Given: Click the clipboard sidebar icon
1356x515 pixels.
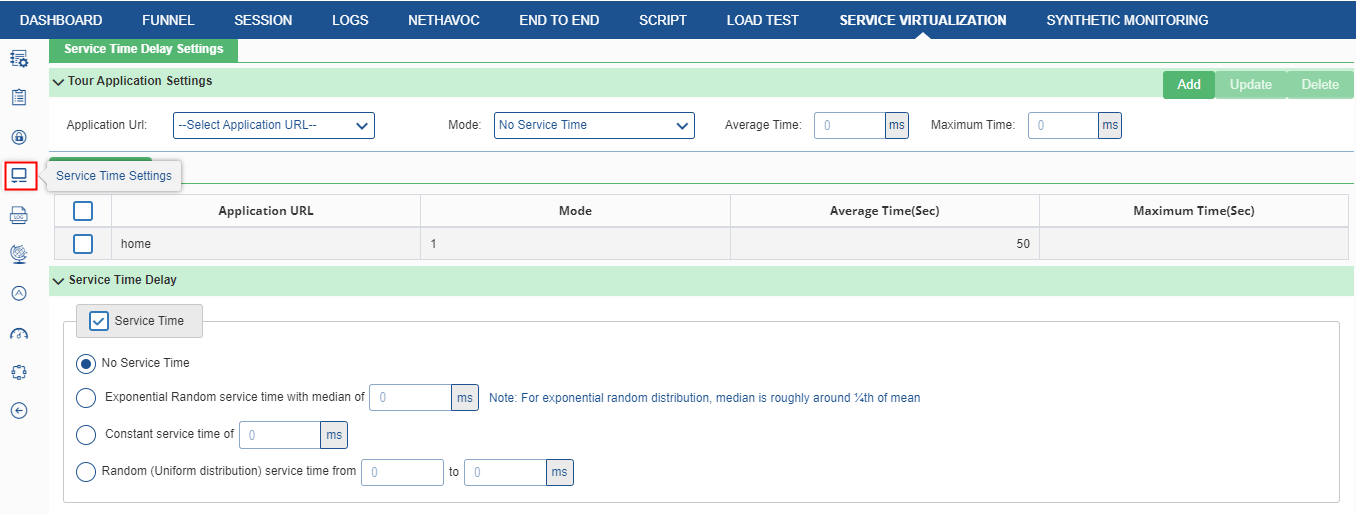Looking at the screenshot, I should 18,98.
